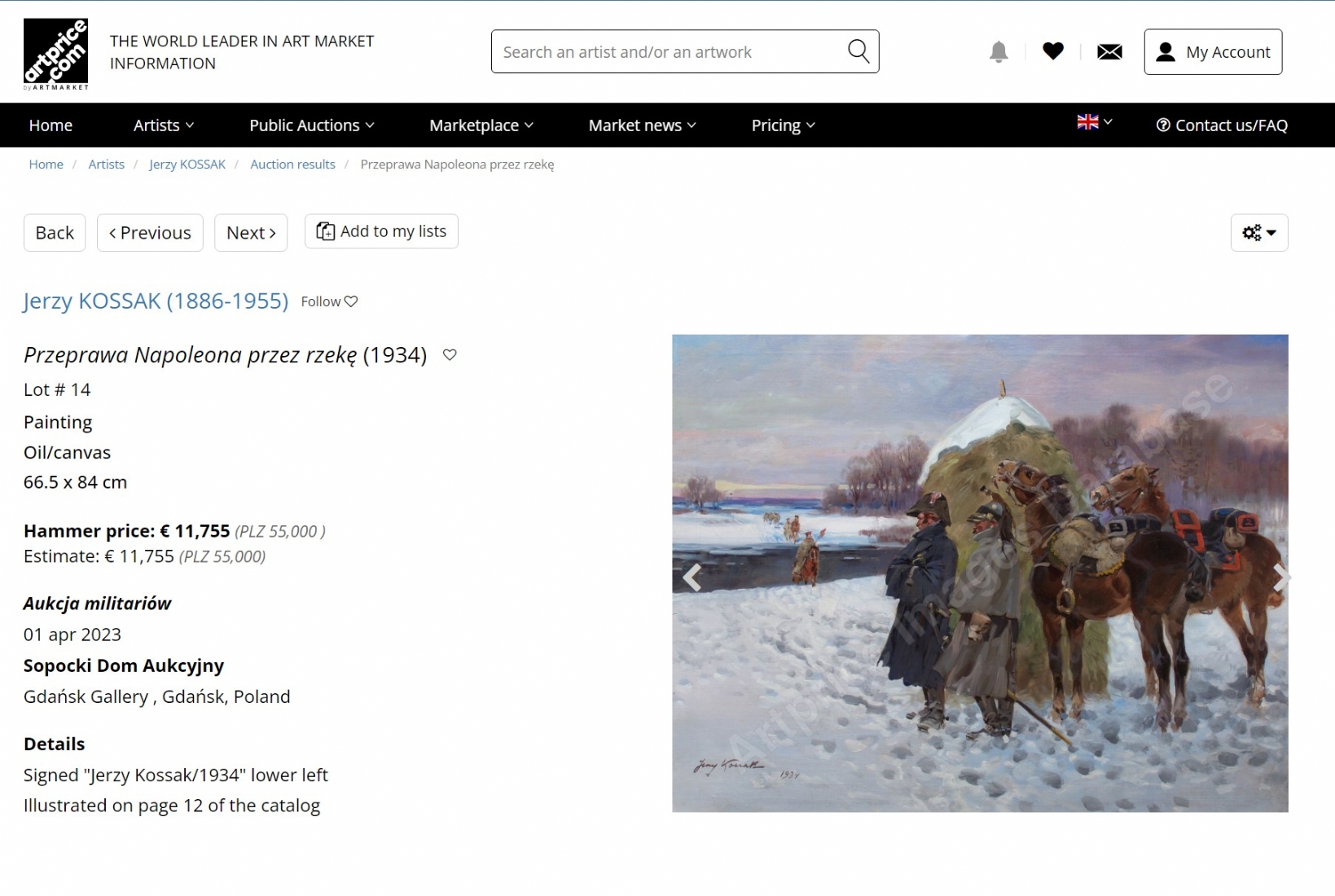
Task: Expand the language flag selector
Action: pos(1095,122)
